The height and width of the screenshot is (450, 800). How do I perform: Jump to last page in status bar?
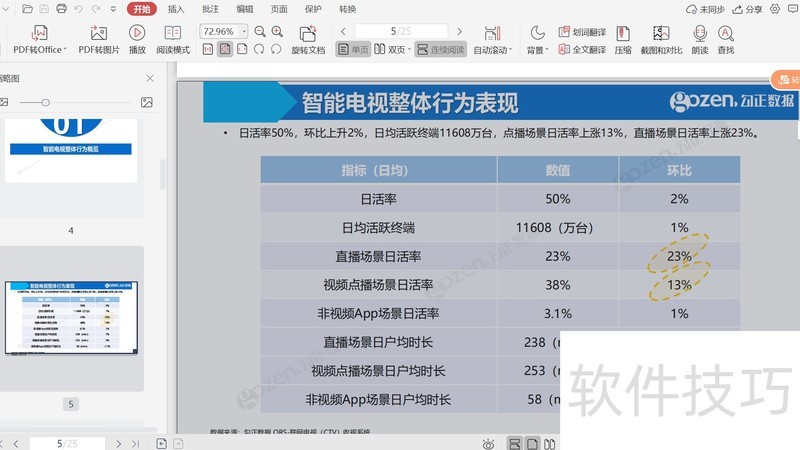[135, 444]
